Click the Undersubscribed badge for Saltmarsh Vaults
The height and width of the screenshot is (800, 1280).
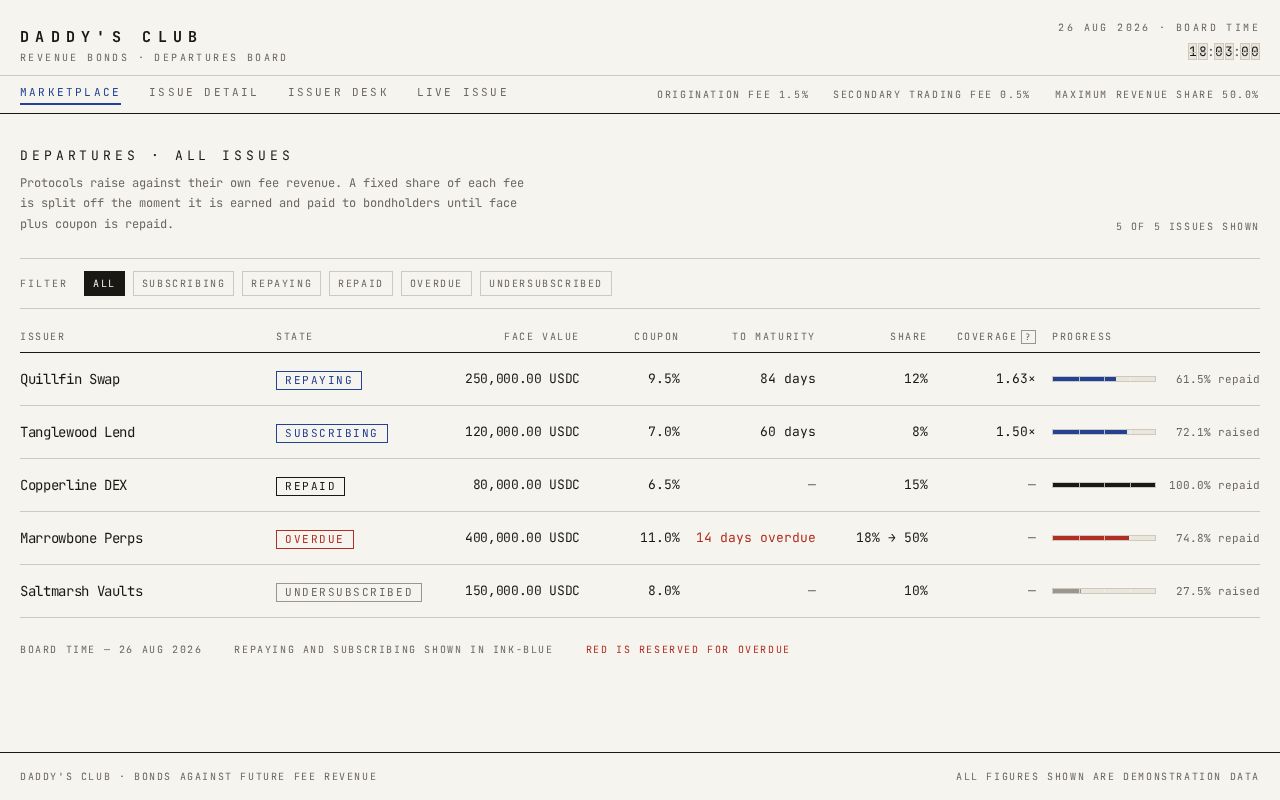pos(349,593)
